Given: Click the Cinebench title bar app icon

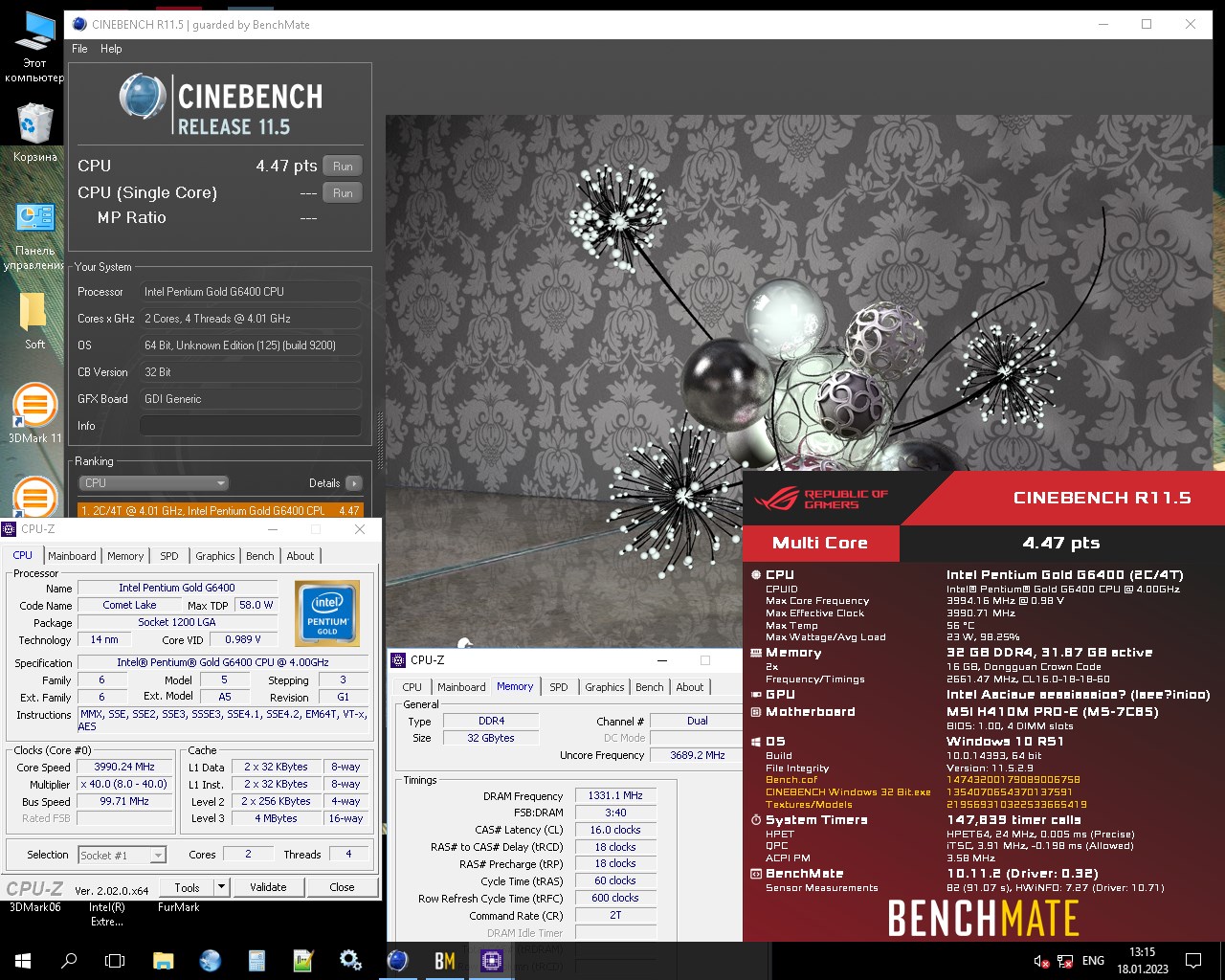Looking at the screenshot, I should pos(79,24).
